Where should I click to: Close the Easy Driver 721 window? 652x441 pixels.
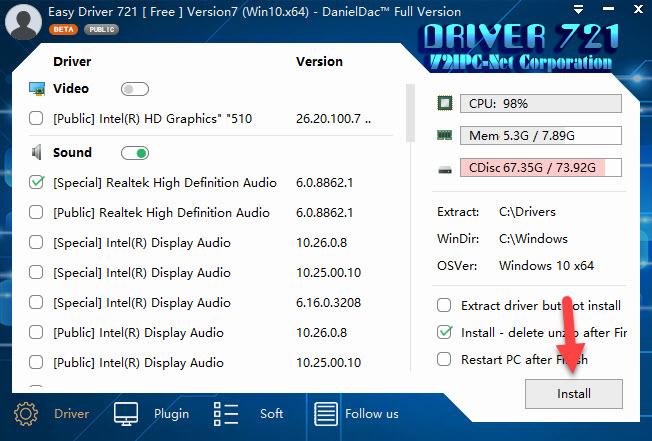[x=638, y=9]
